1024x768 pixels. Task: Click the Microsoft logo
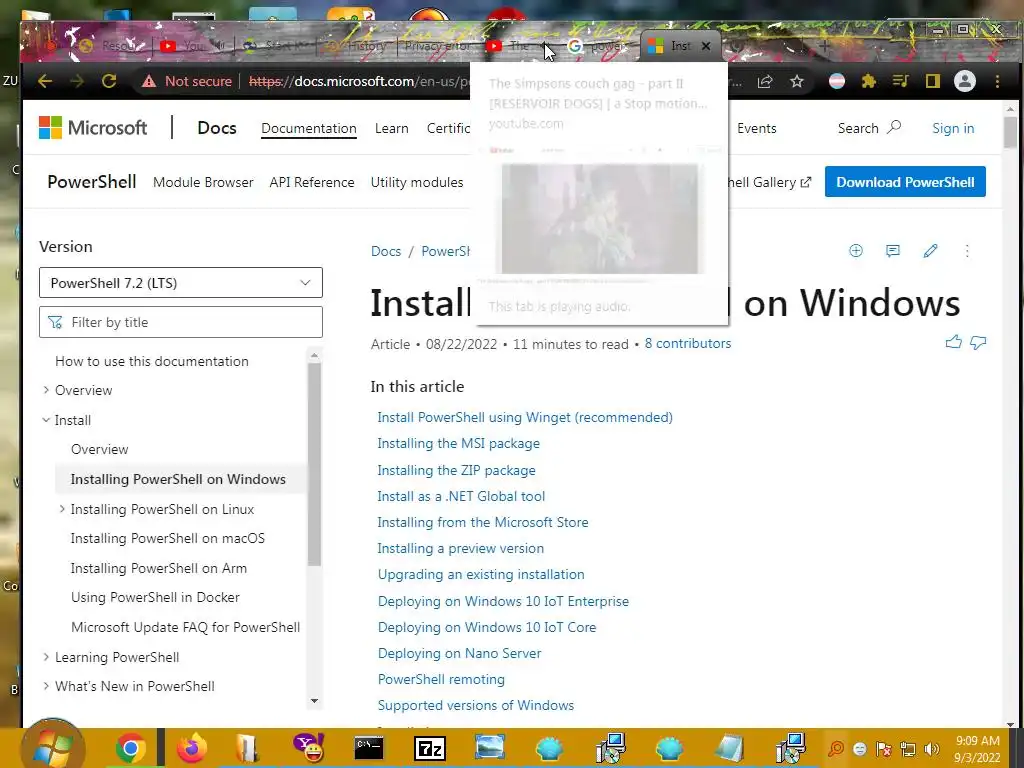pos(93,127)
